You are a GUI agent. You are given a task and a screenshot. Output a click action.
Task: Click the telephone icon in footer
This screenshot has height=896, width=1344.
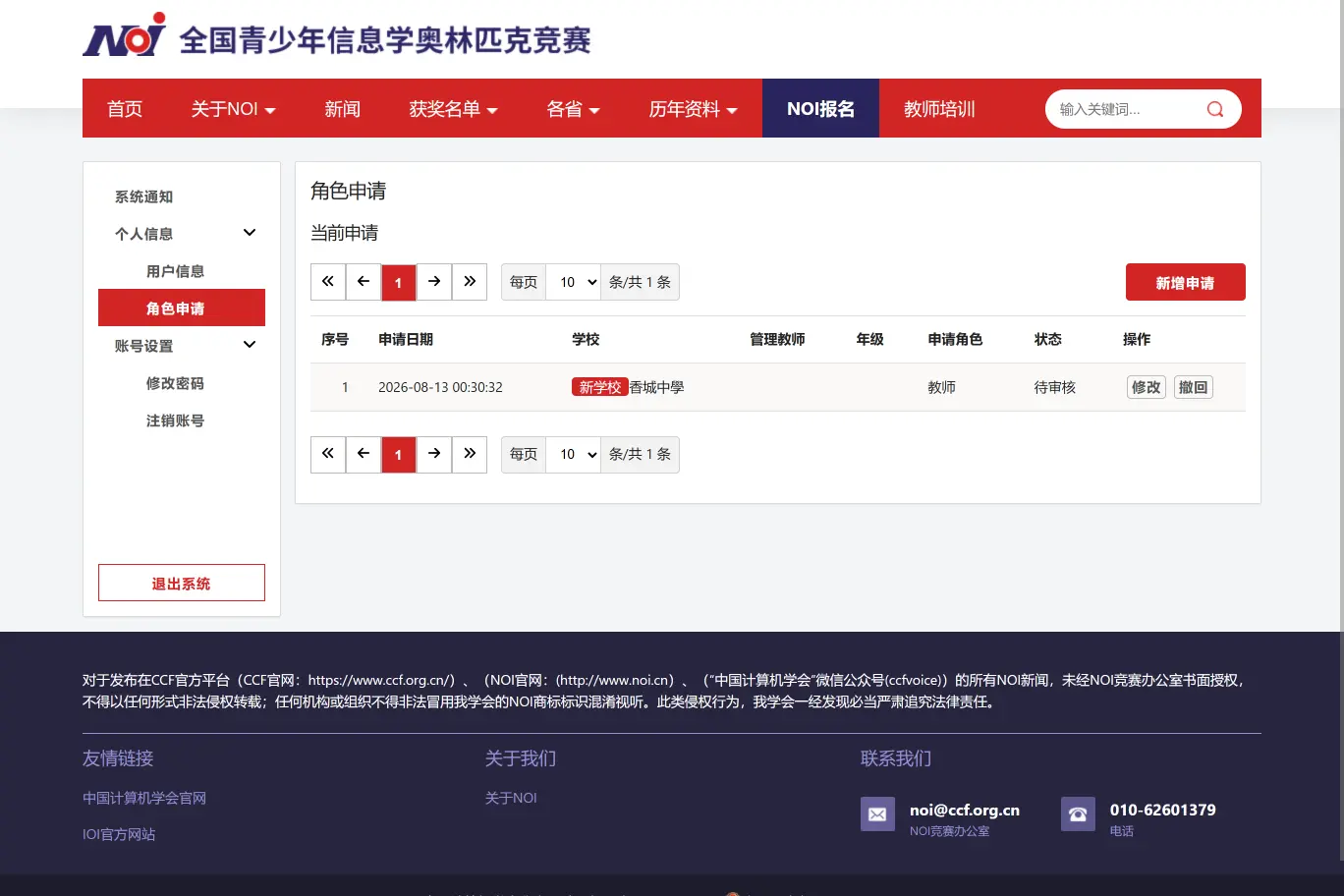(x=1078, y=813)
